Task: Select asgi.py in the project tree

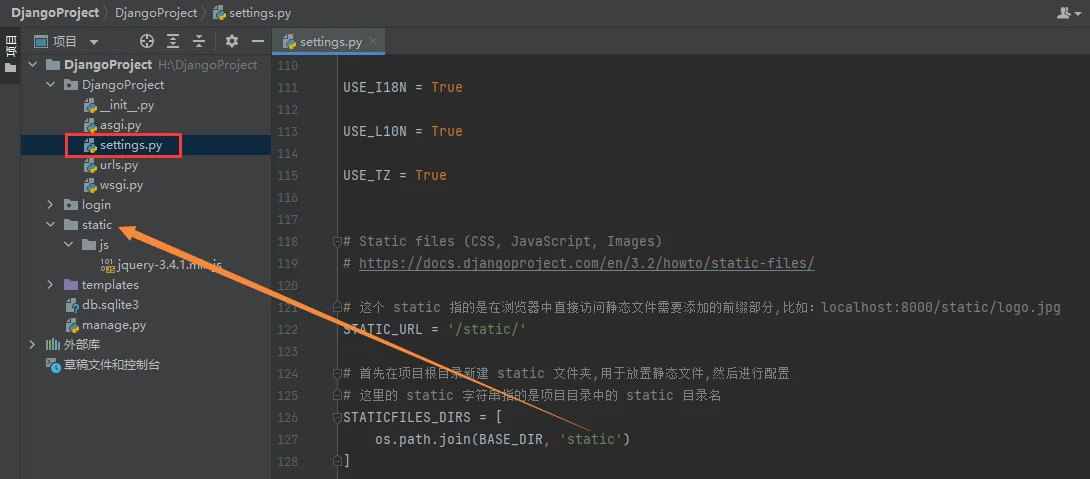Action: tap(120, 126)
